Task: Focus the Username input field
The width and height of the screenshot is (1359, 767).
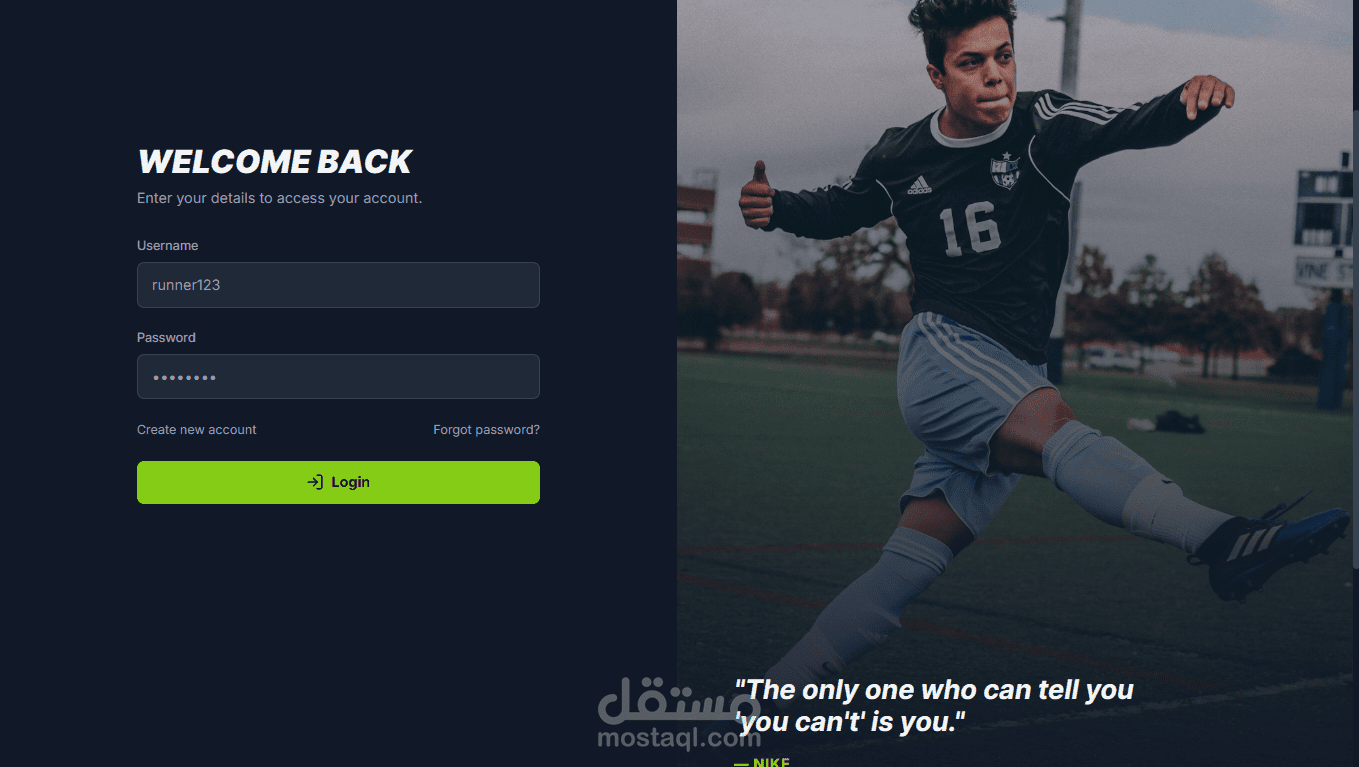Action: click(x=338, y=285)
